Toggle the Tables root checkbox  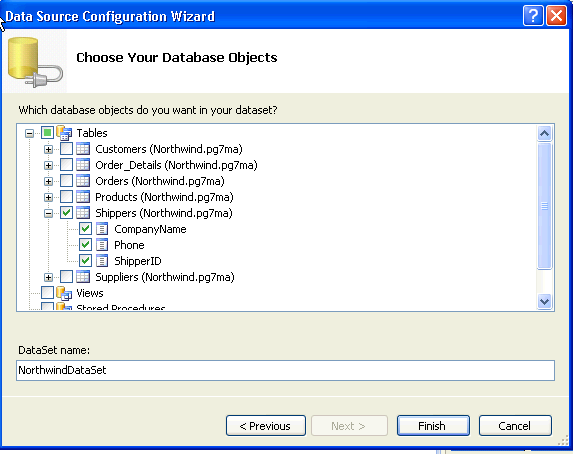click(47, 133)
